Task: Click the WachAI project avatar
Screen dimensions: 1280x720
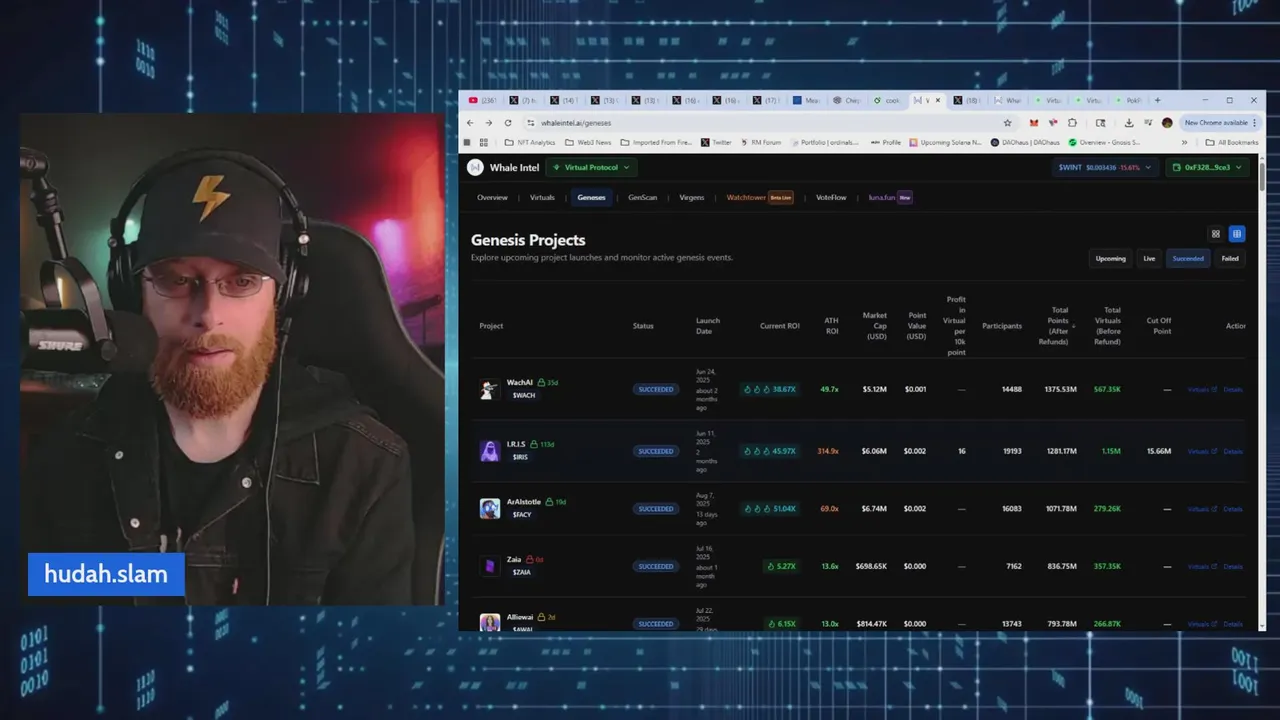Action: 489,390
